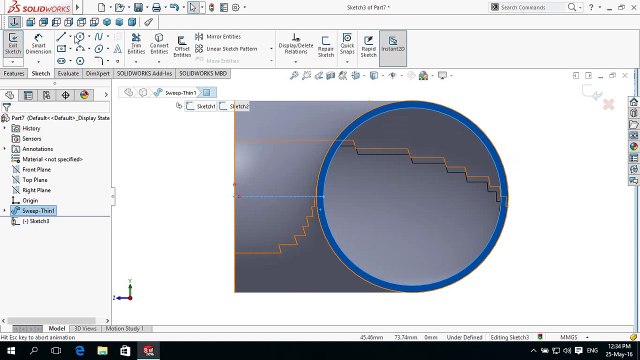The image size is (640, 360).
Task: Click the Open file icon
Action: point(119,7)
